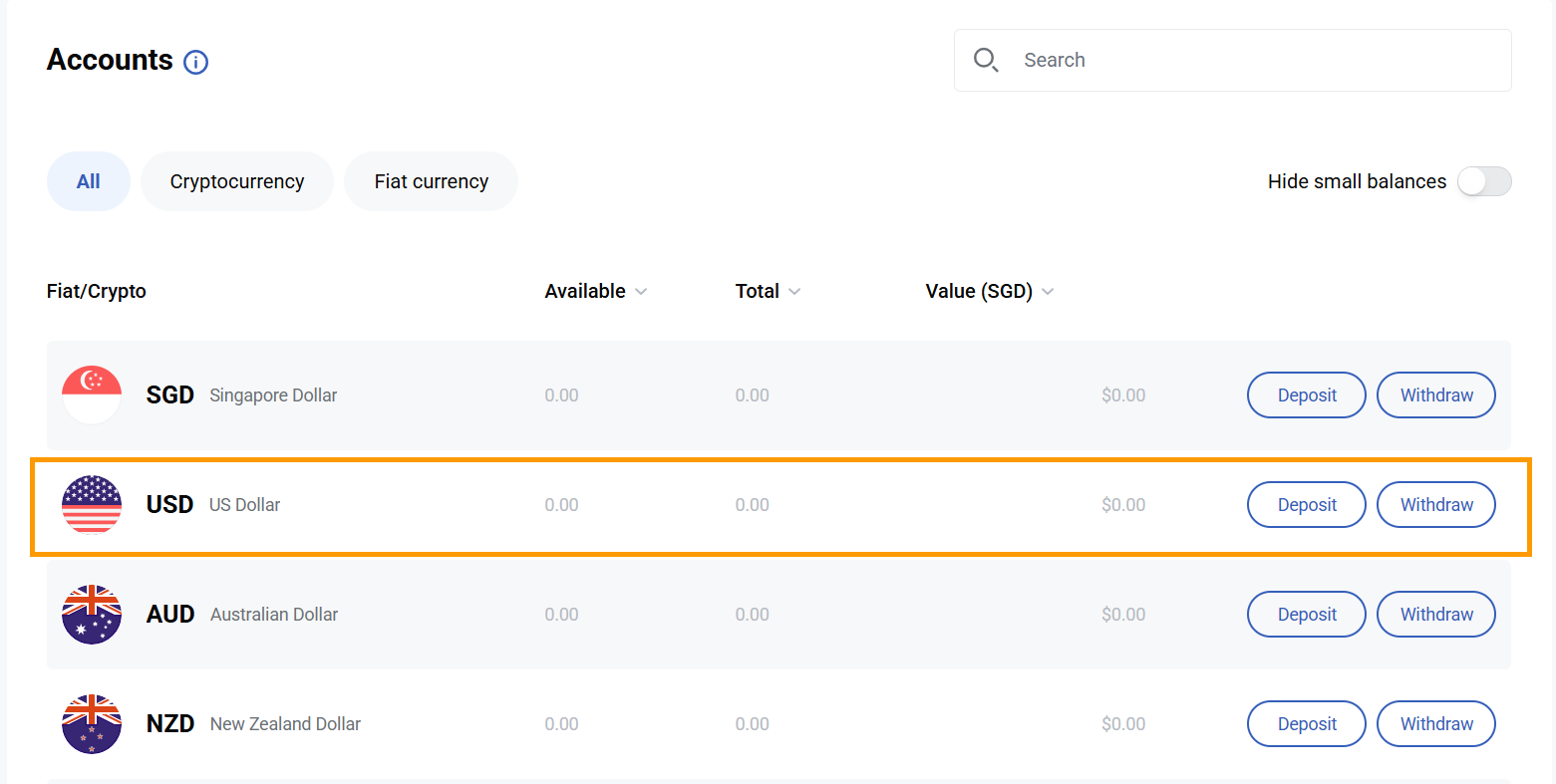The height and width of the screenshot is (784, 1556).
Task: Open the Total column sort dropdown
Action: 794,291
